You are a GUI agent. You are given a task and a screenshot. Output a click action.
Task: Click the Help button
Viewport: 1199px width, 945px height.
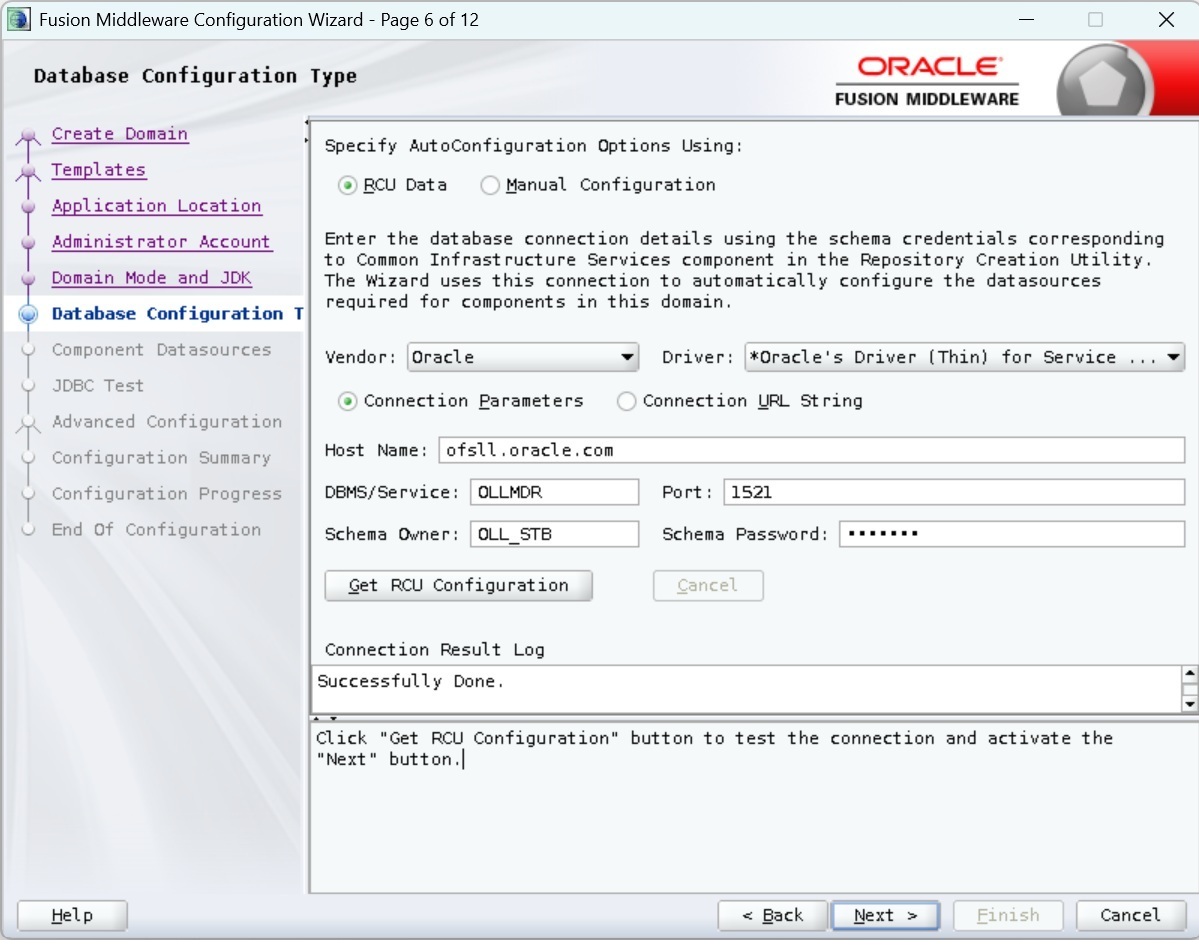[72, 915]
